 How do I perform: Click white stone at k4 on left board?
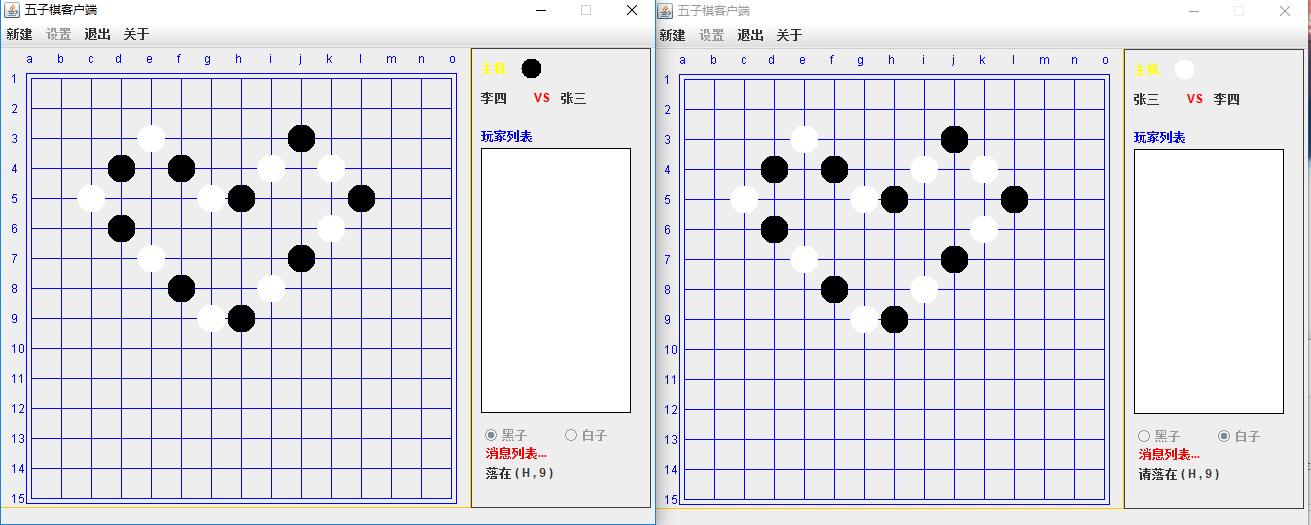tap(331, 168)
